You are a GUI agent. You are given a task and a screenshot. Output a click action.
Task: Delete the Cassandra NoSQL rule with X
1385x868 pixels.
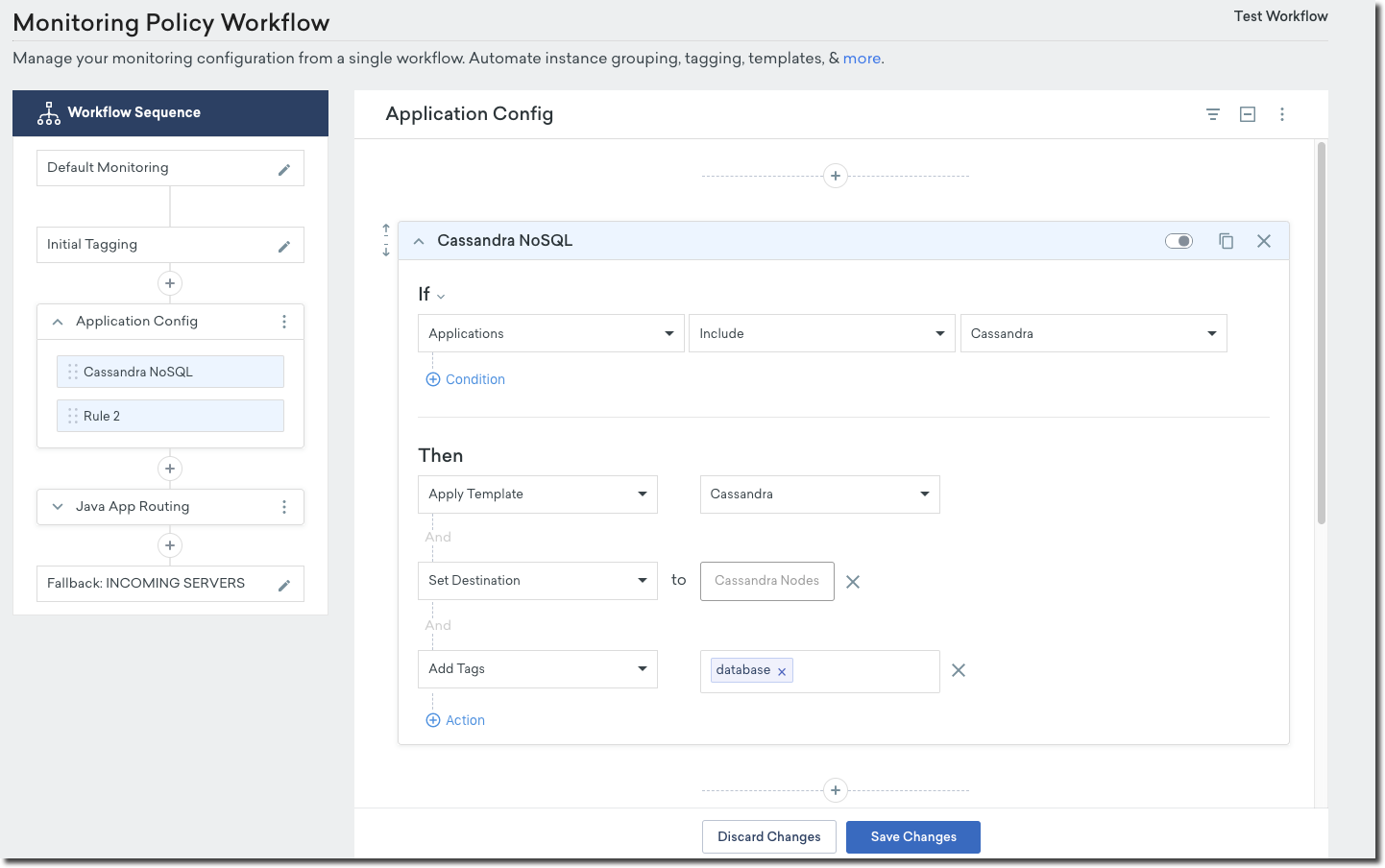pyautogui.click(x=1264, y=241)
